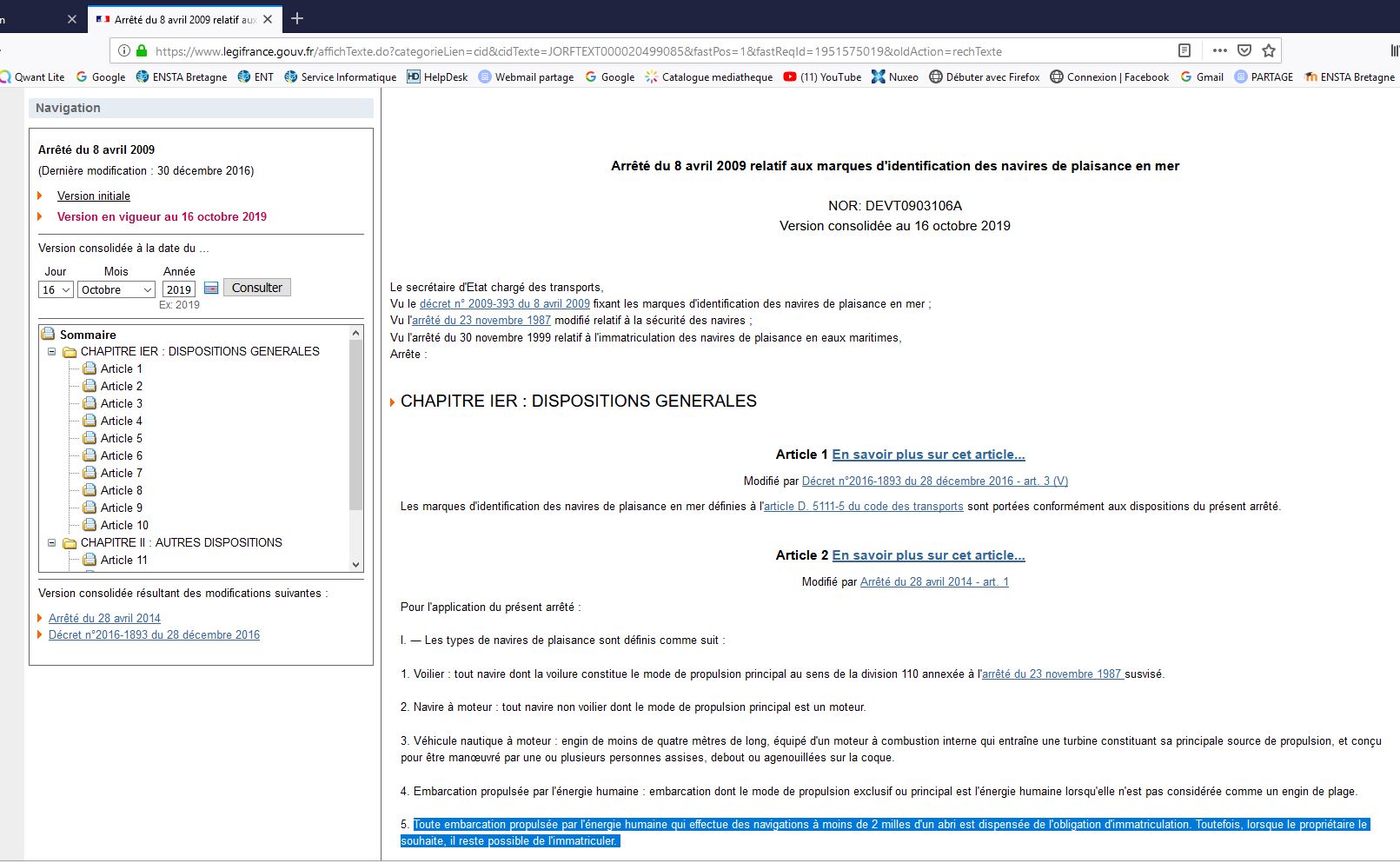Open the page actions three-dots menu

pos(1220,50)
